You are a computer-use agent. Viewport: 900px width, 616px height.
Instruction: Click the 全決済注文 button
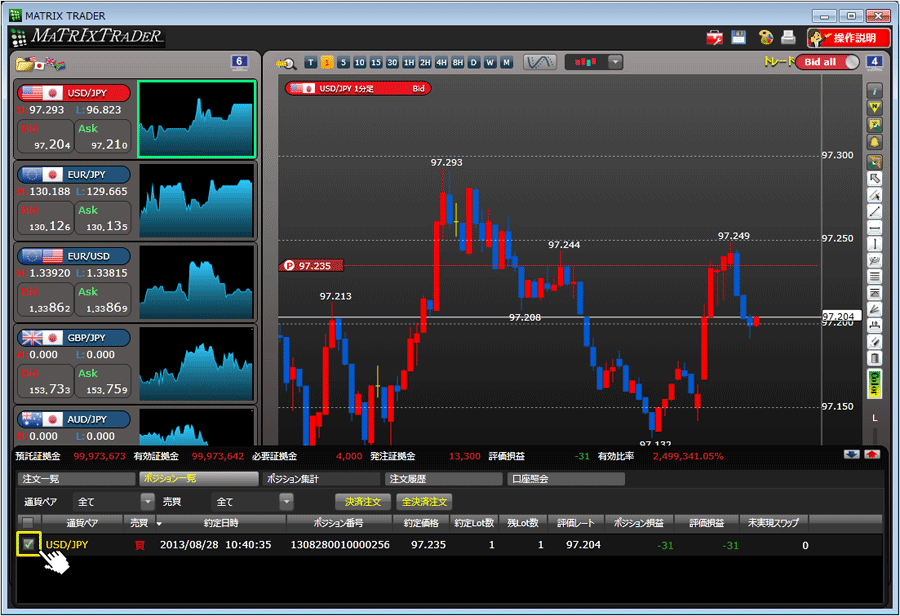coord(424,502)
